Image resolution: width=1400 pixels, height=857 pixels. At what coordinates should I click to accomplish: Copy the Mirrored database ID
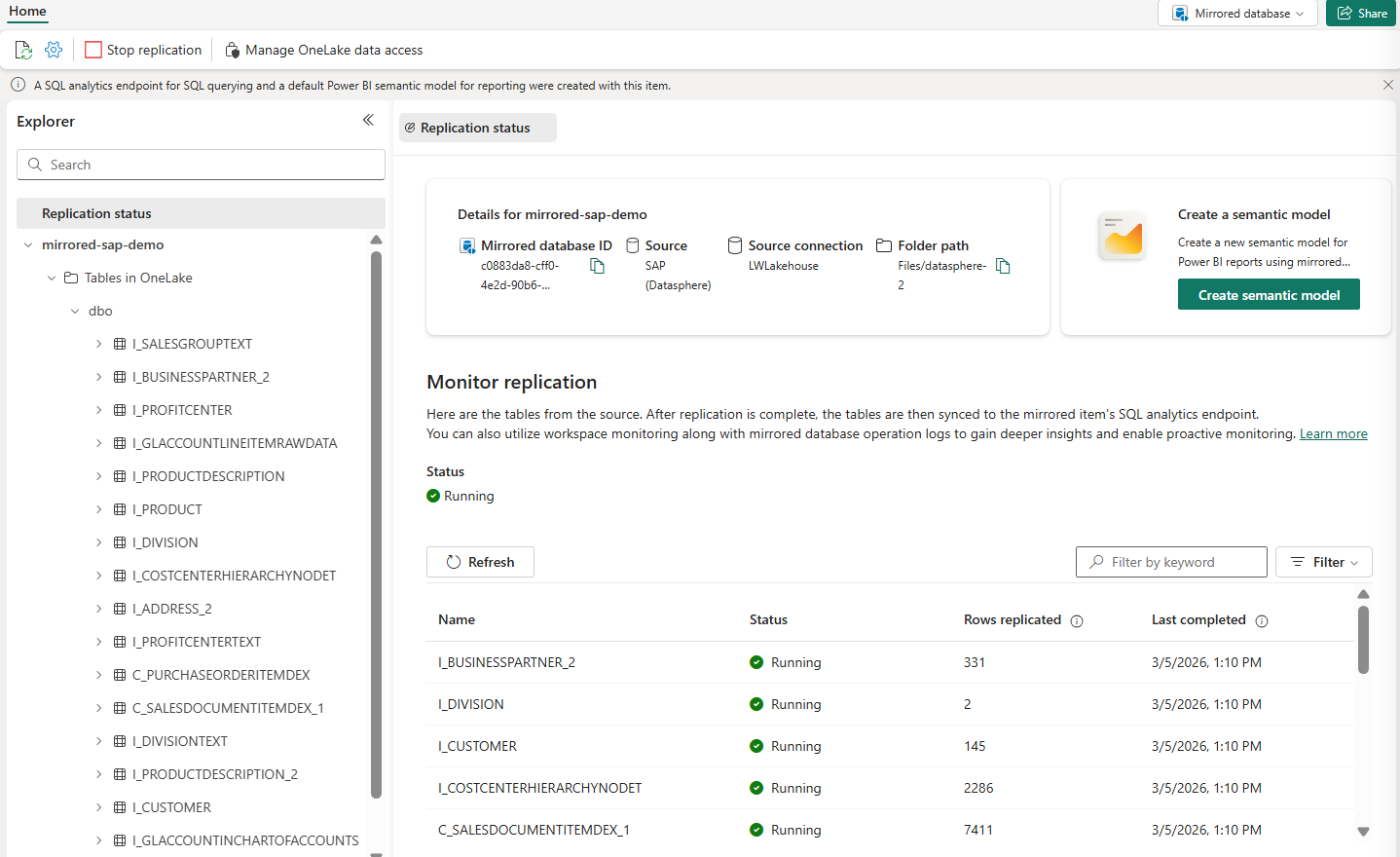[597, 264]
